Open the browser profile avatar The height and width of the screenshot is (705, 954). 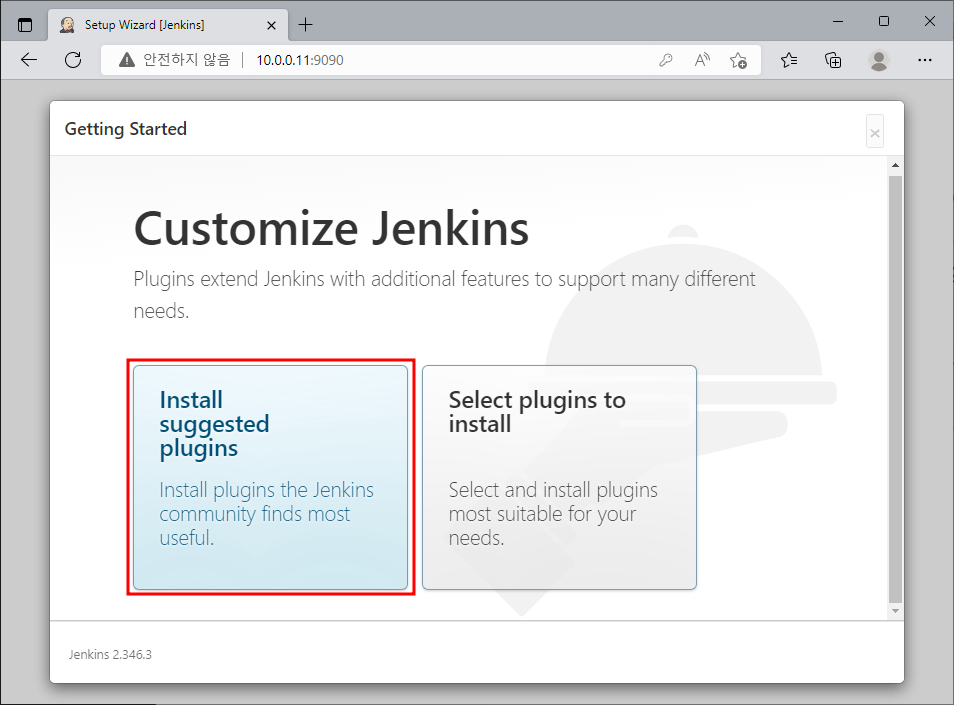pos(879,60)
